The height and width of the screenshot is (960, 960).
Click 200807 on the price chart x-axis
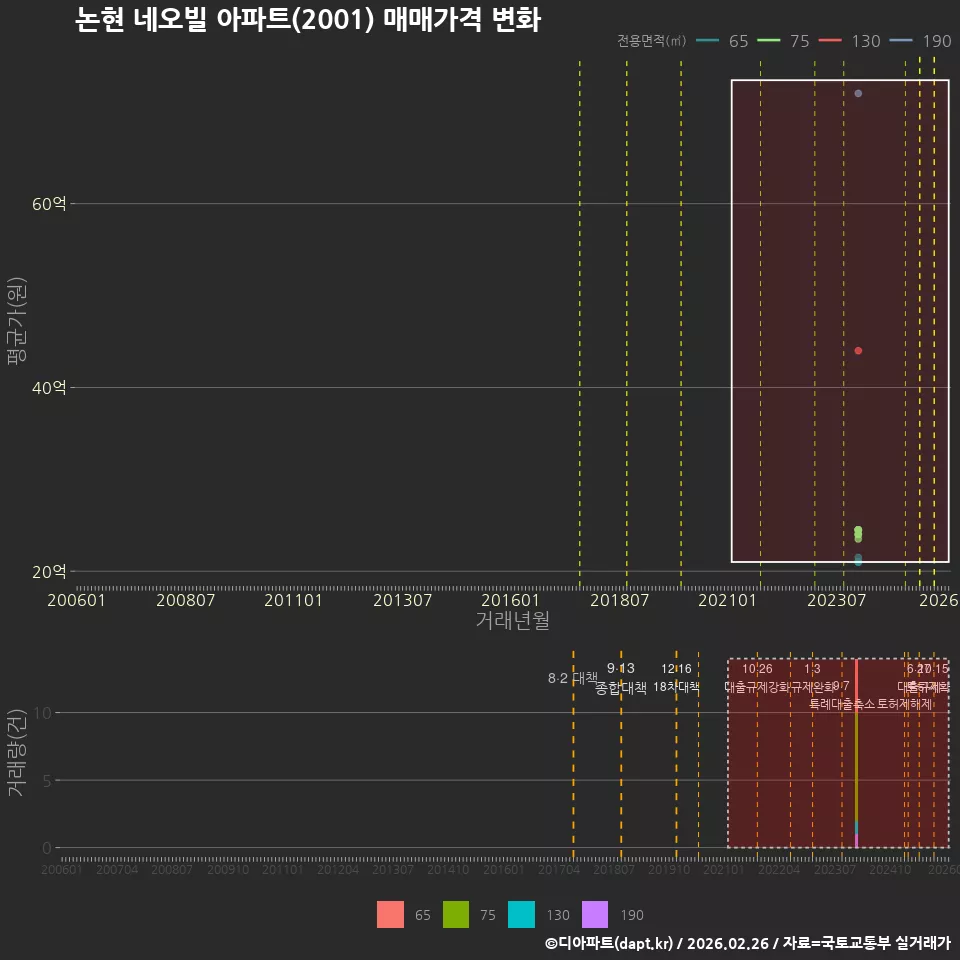tap(186, 599)
